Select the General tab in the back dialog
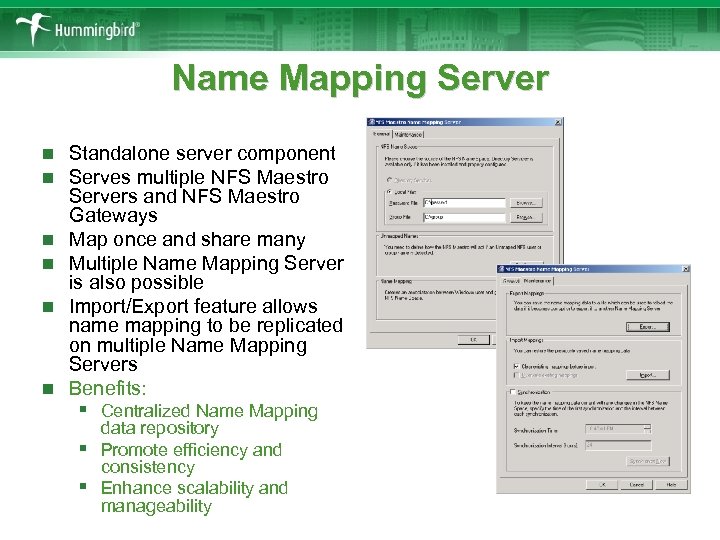720x540 pixels. [381, 134]
